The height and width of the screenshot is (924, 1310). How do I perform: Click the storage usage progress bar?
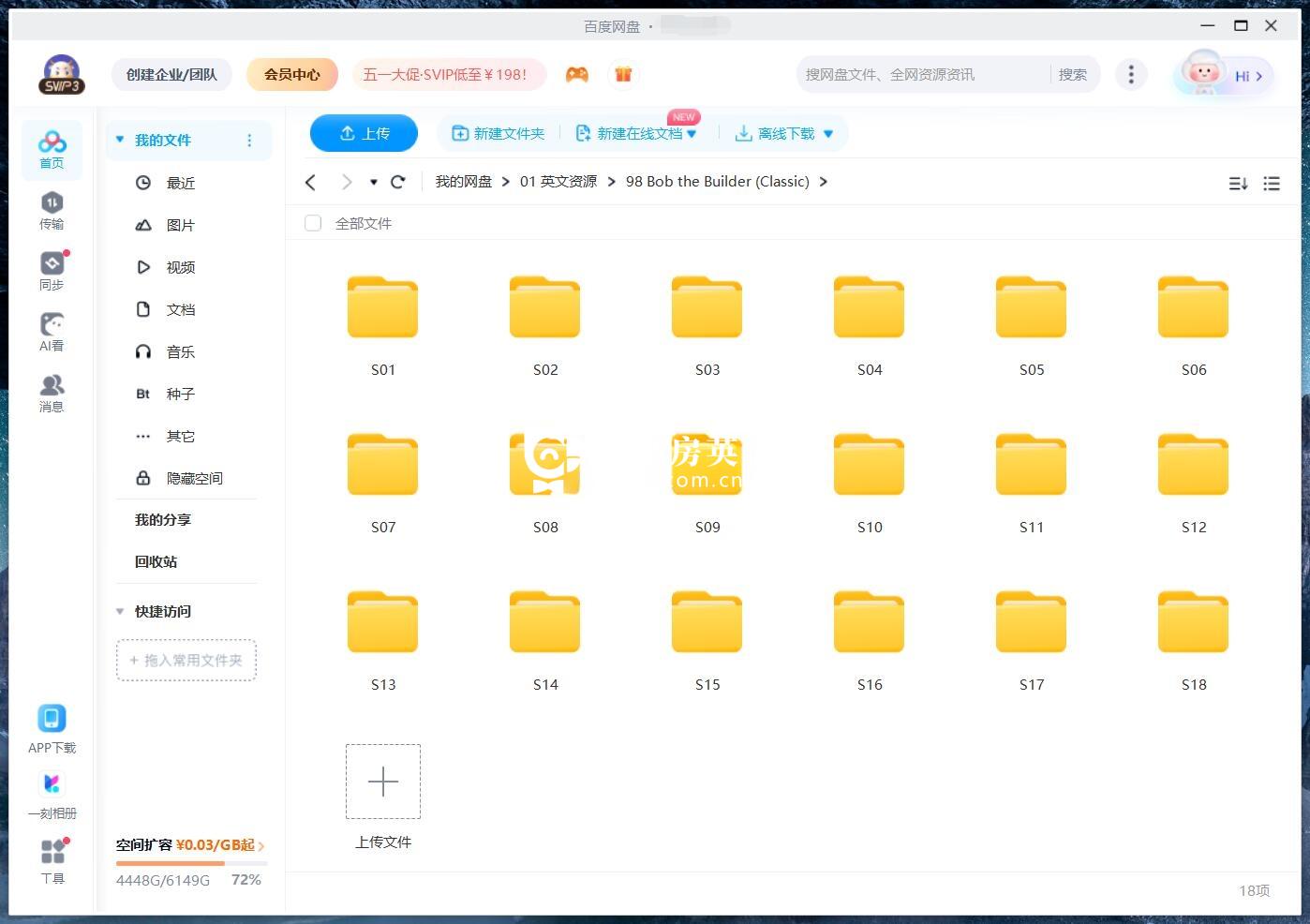(x=187, y=864)
